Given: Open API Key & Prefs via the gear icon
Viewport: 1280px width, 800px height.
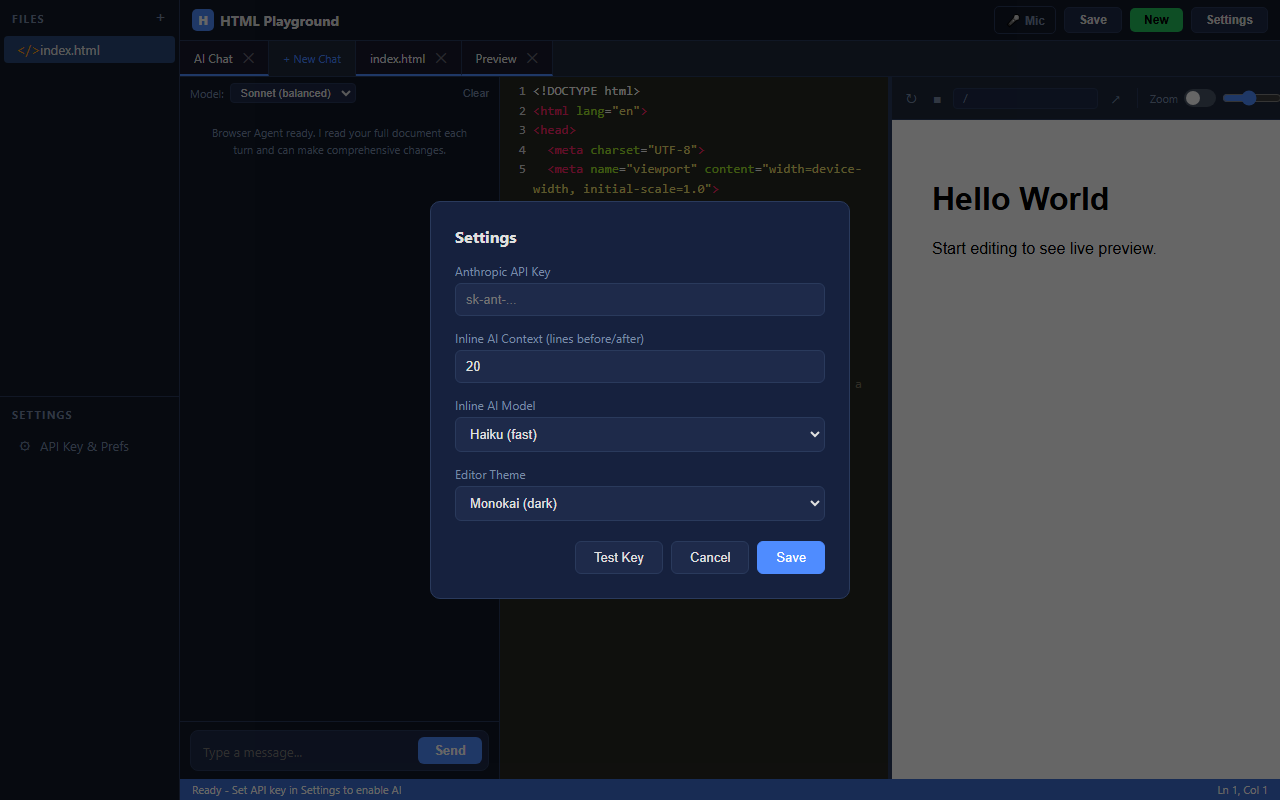Looking at the screenshot, I should pos(73,446).
